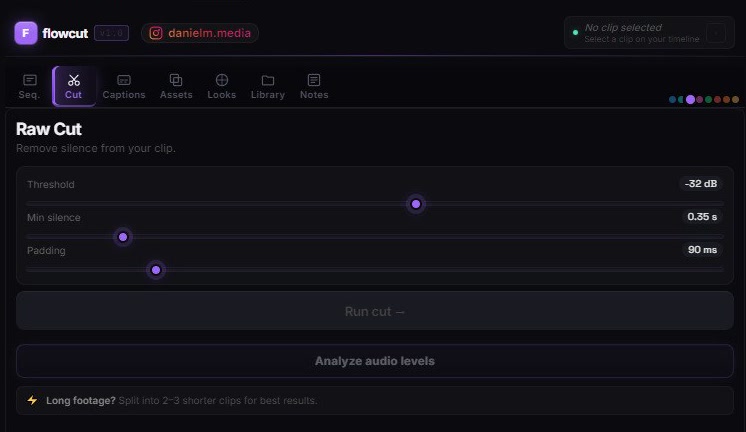Select the magenta theme color dot
Screen dimensions: 746x432
(699, 99)
